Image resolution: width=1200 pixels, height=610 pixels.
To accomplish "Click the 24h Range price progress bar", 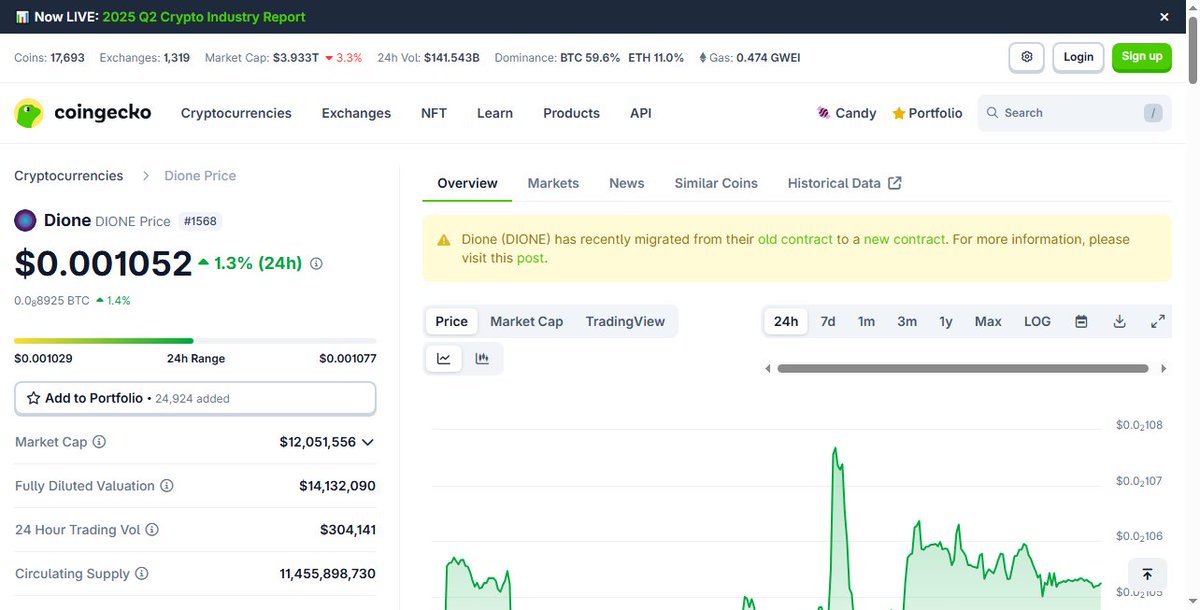I will coord(195,341).
